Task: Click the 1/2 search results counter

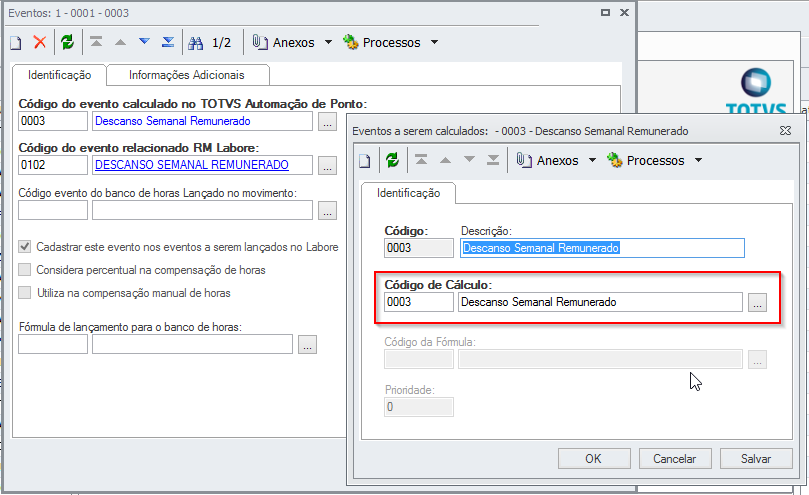Action: tap(221, 43)
